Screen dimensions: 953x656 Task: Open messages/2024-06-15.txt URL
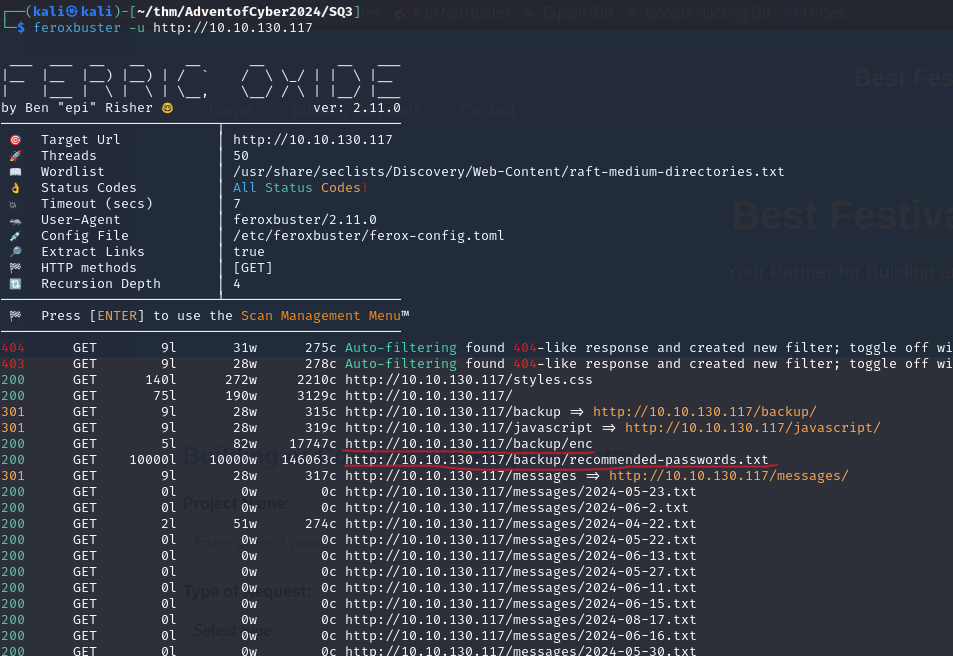tap(521, 604)
